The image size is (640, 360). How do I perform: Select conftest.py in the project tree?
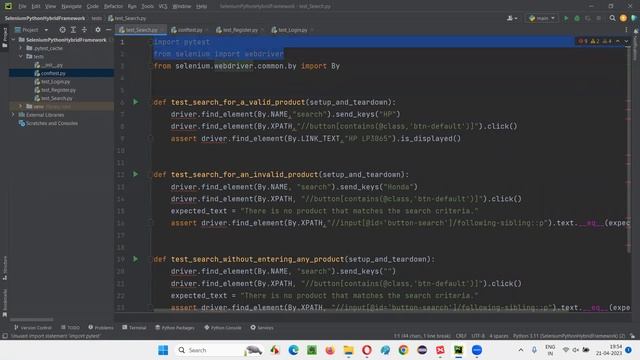[x=50, y=73]
